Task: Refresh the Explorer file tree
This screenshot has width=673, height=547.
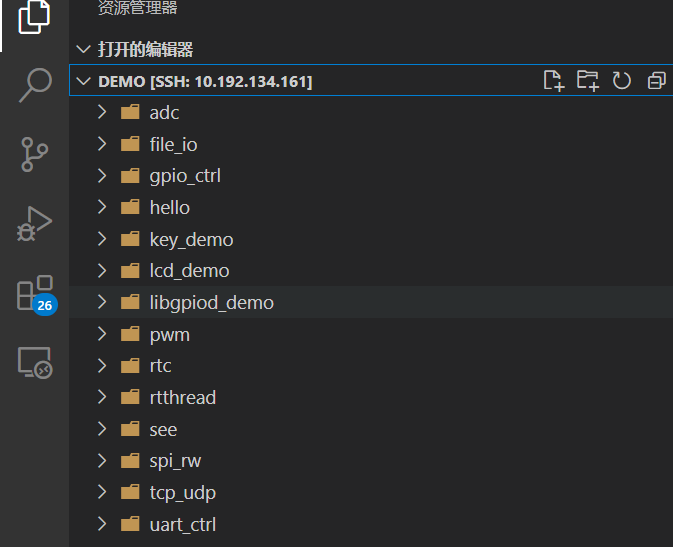Action: click(622, 81)
